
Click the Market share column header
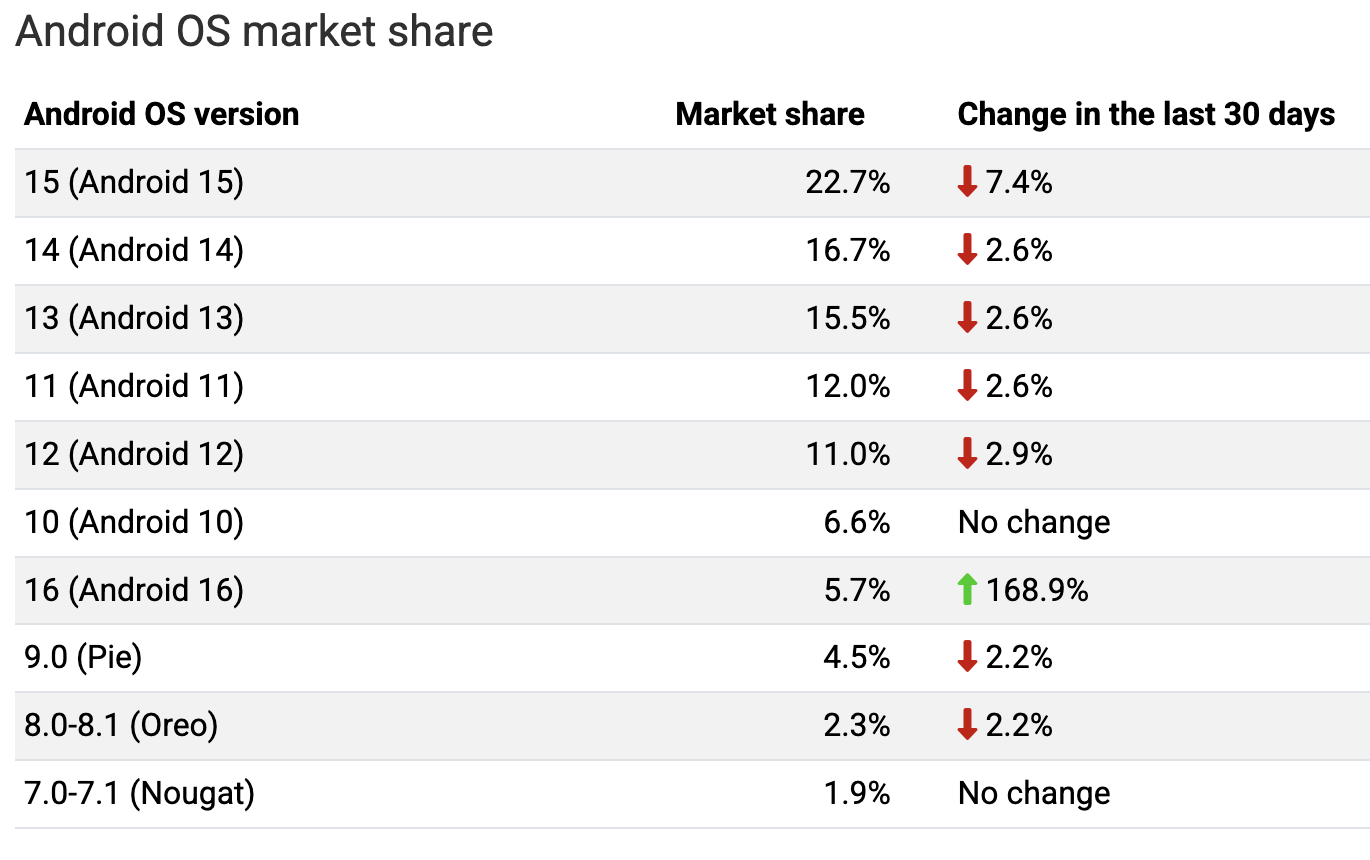(770, 114)
